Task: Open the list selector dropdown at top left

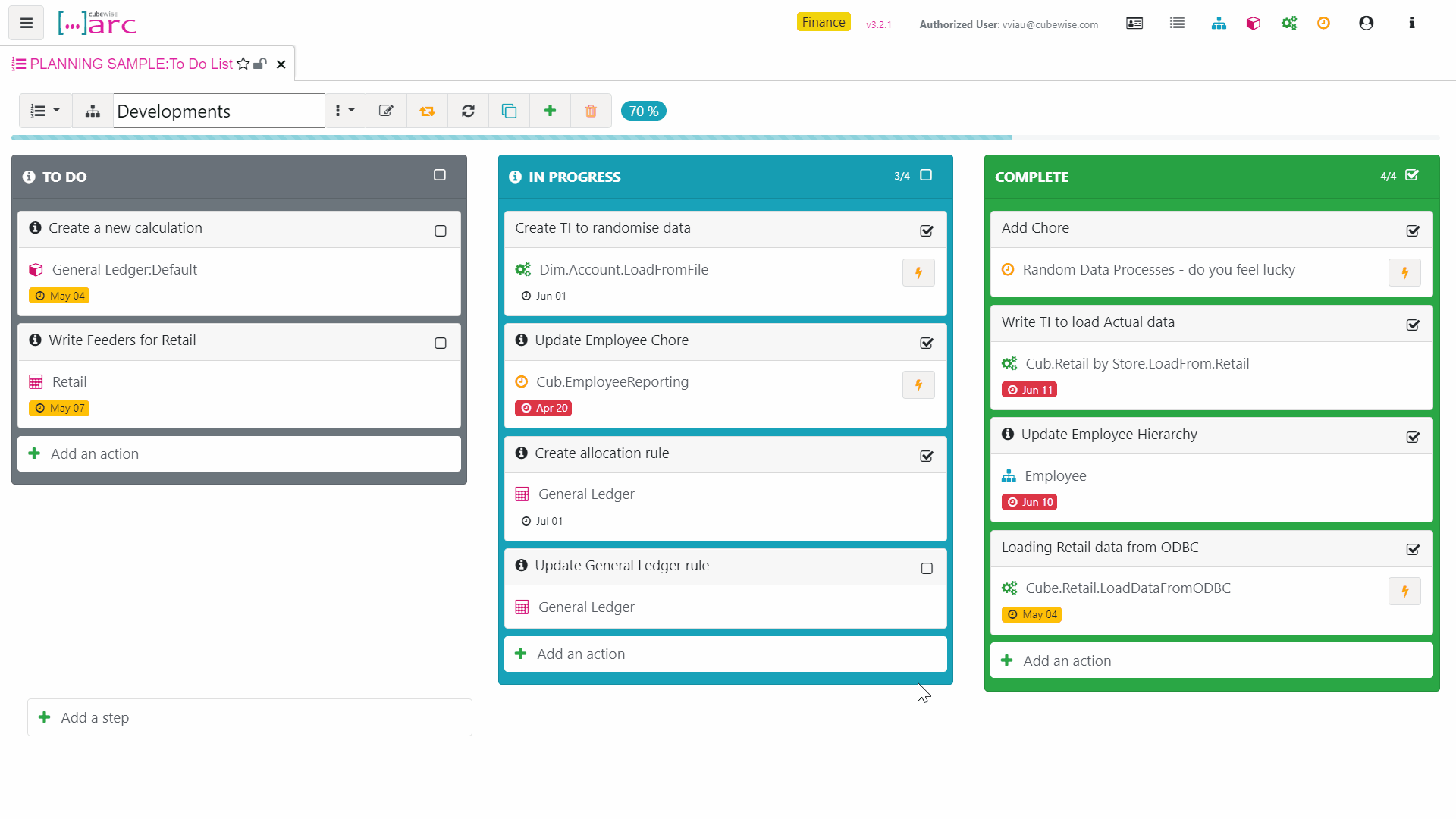Action: point(44,111)
